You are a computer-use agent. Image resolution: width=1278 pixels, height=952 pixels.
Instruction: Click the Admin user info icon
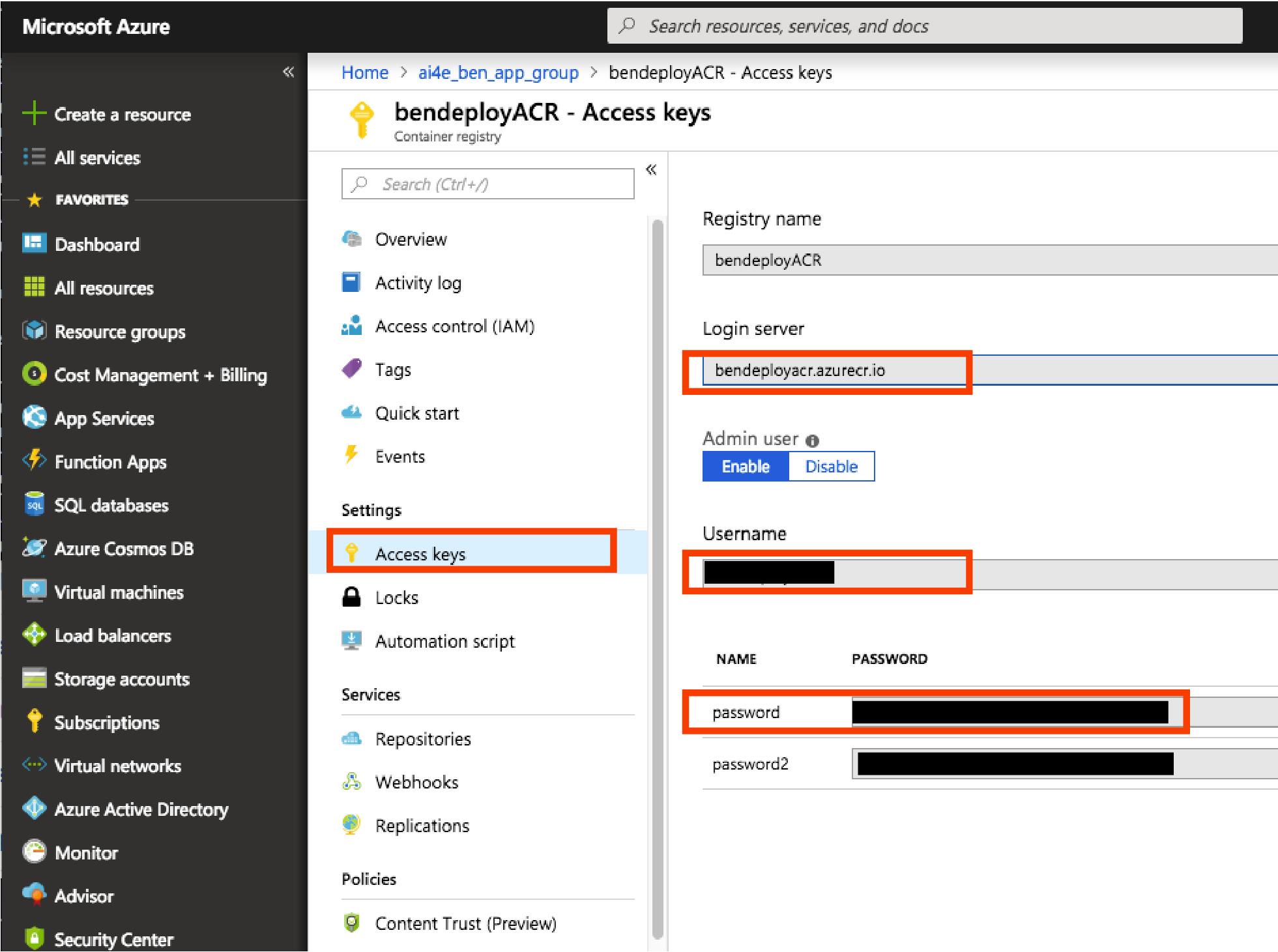812,441
